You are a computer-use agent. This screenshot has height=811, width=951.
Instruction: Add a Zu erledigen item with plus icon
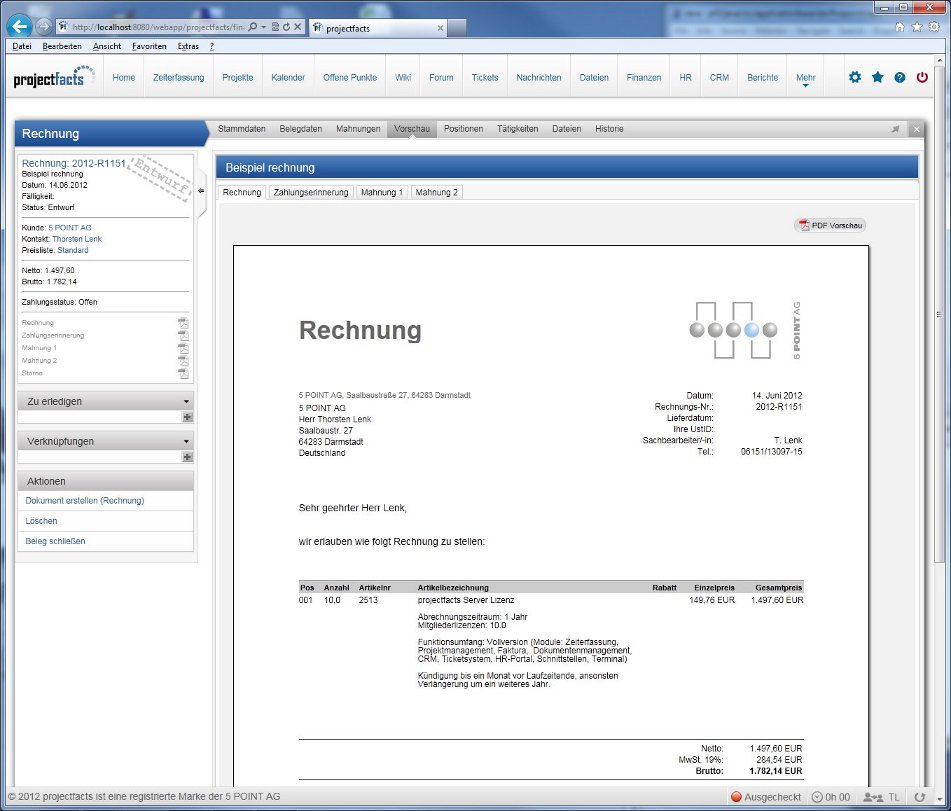[187, 417]
